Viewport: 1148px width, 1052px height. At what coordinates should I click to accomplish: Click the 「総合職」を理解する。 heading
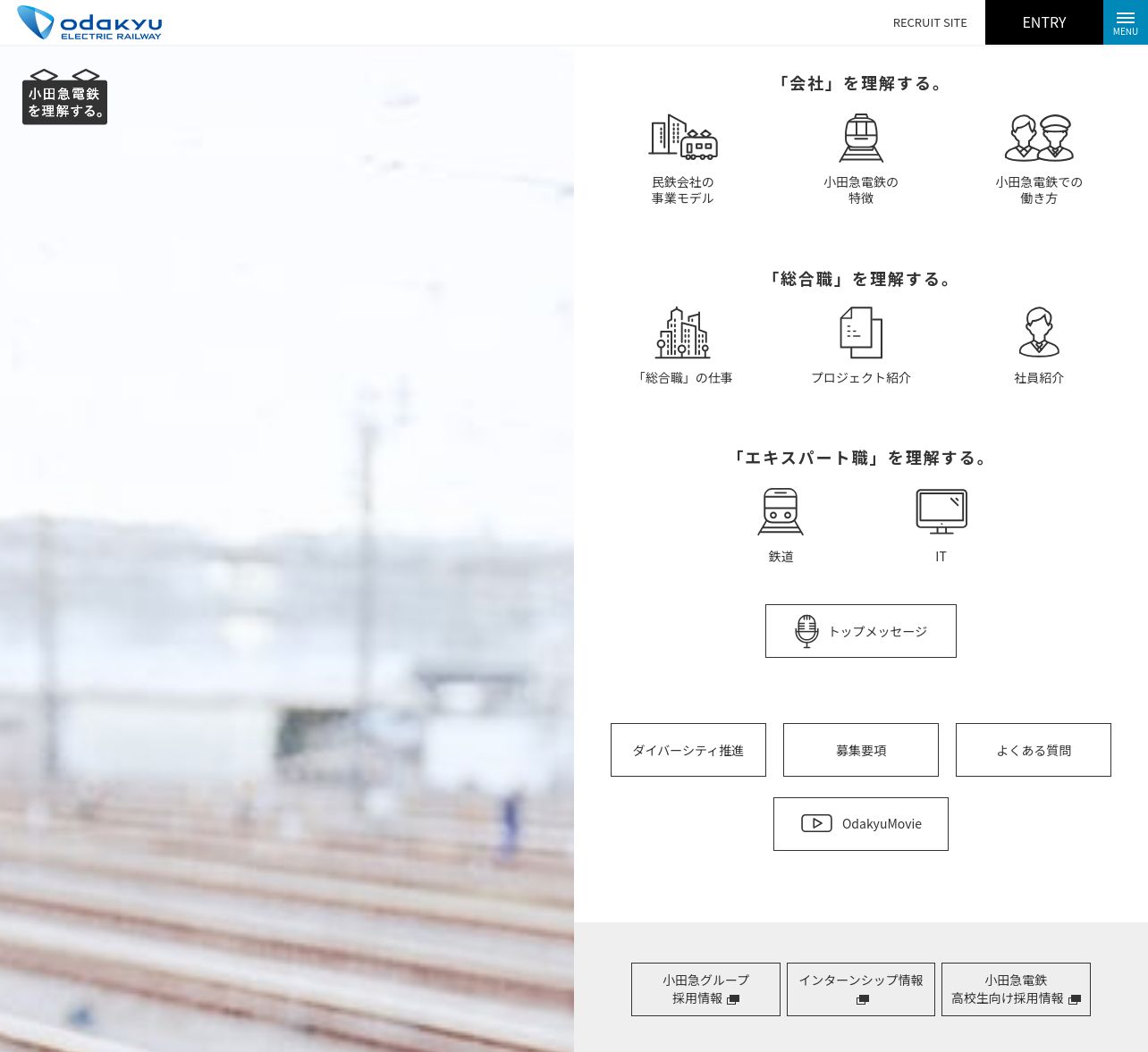click(x=861, y=279)
